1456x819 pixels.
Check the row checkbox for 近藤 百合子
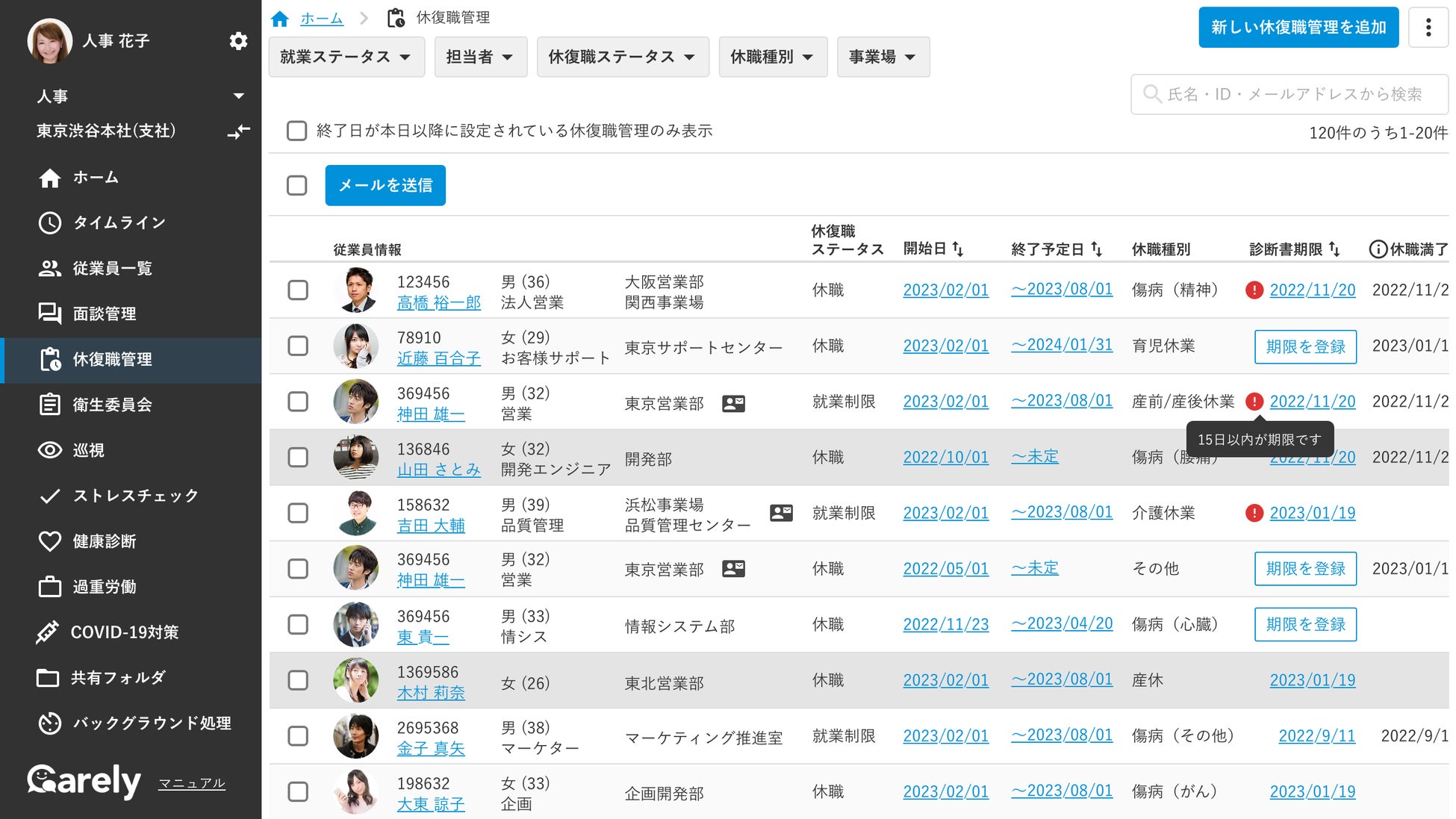(298, 346)
